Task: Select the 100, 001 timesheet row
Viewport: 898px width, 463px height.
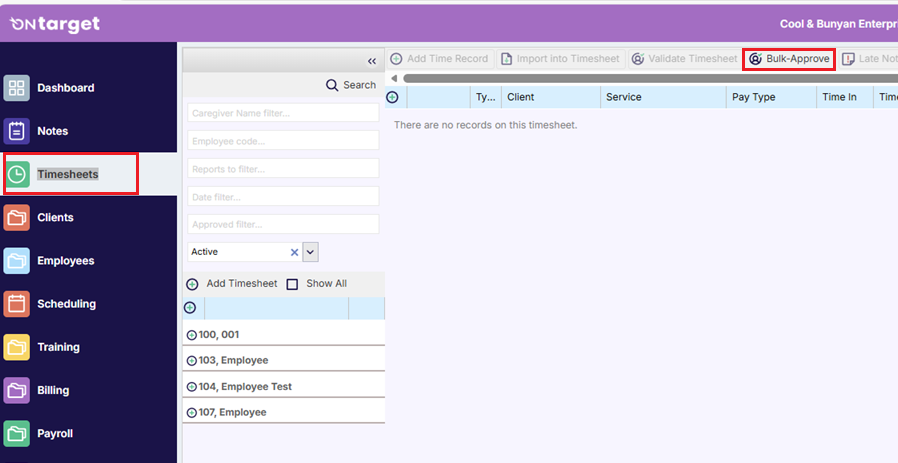Action: pos(283,335)
